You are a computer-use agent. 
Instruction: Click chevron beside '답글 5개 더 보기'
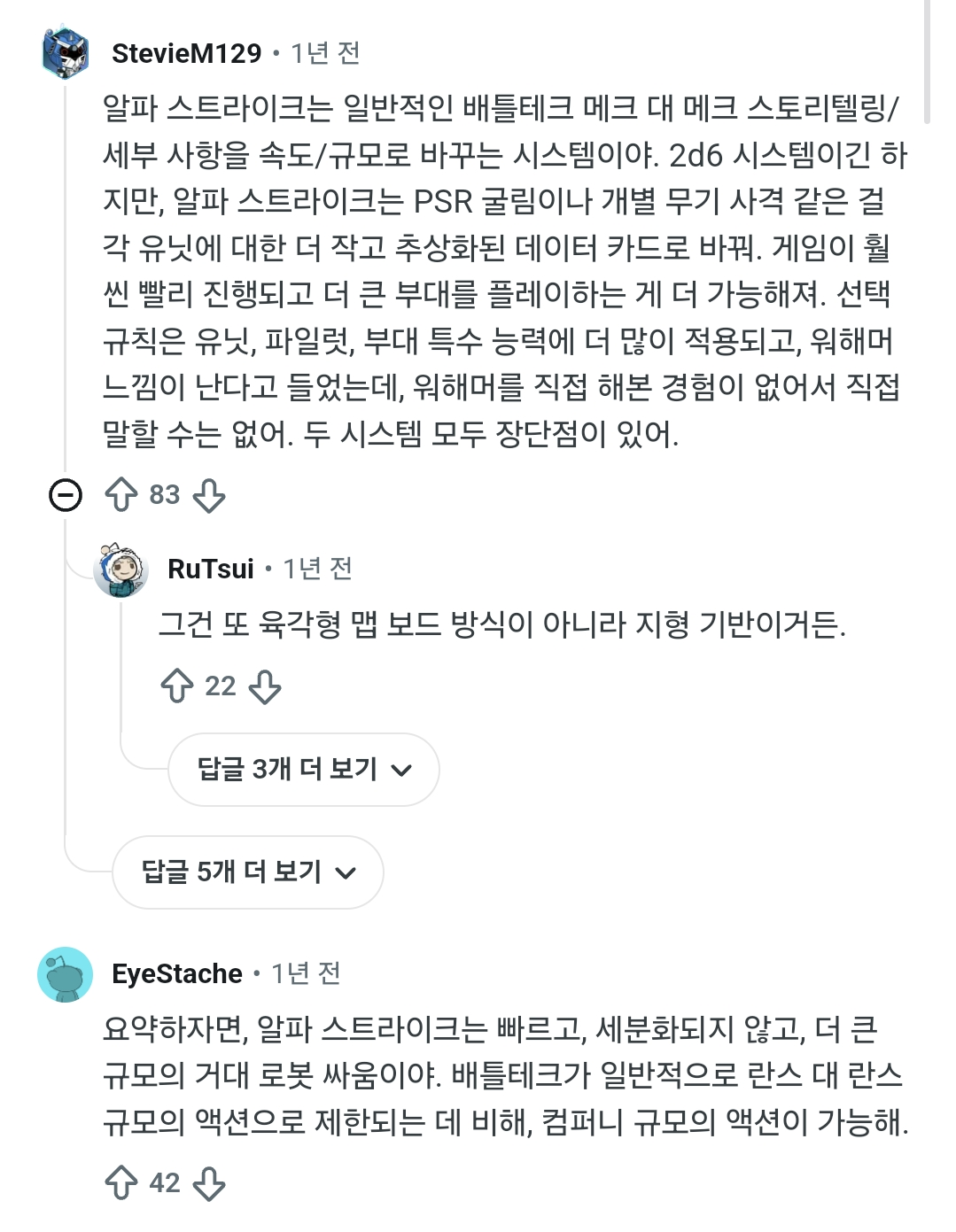pos(346,873)
